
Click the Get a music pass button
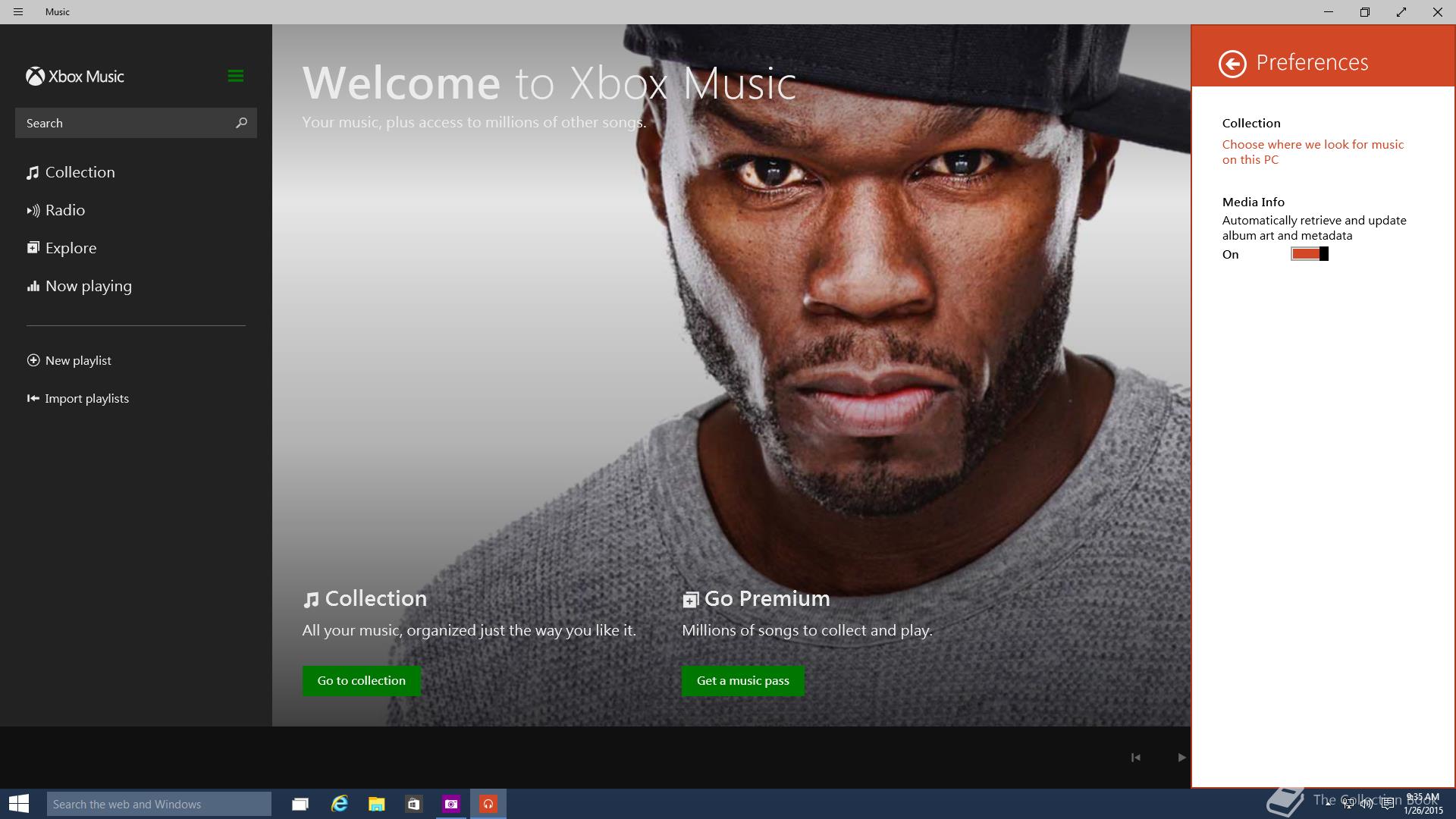pos(742,681)
